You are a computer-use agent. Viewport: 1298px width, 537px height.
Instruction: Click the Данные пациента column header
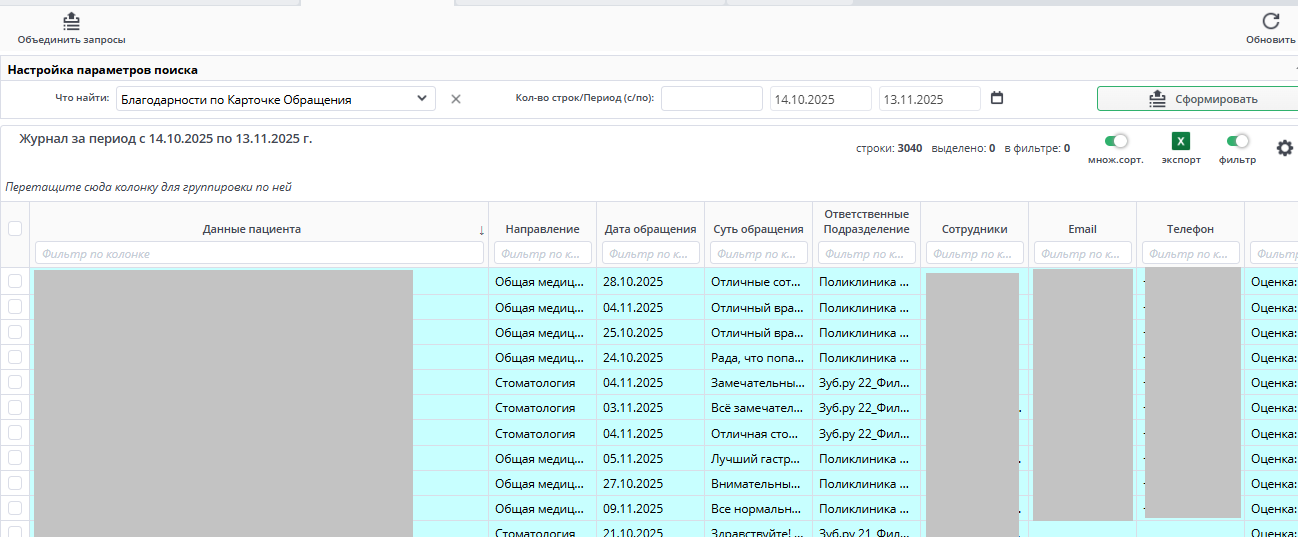(x=252, y=229)
